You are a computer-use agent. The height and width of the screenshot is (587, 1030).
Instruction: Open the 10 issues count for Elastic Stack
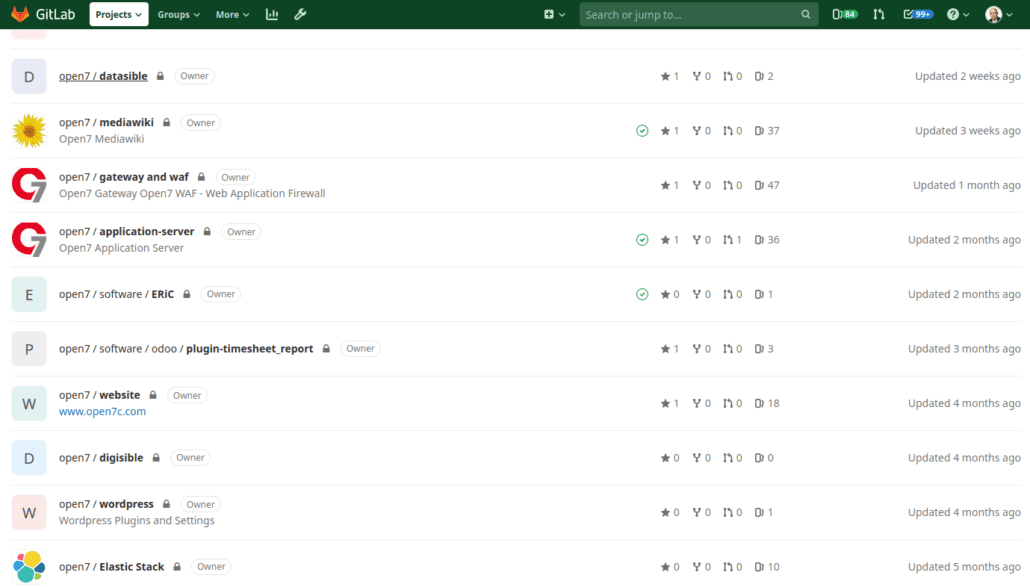(x=767, y=567)
